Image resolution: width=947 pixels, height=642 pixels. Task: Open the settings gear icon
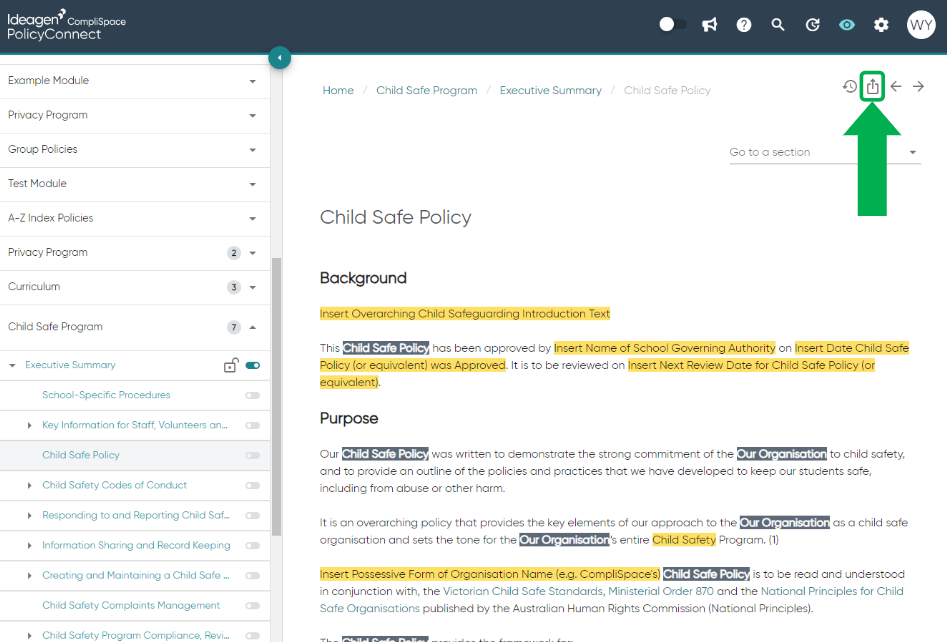(x=881, y=24)
